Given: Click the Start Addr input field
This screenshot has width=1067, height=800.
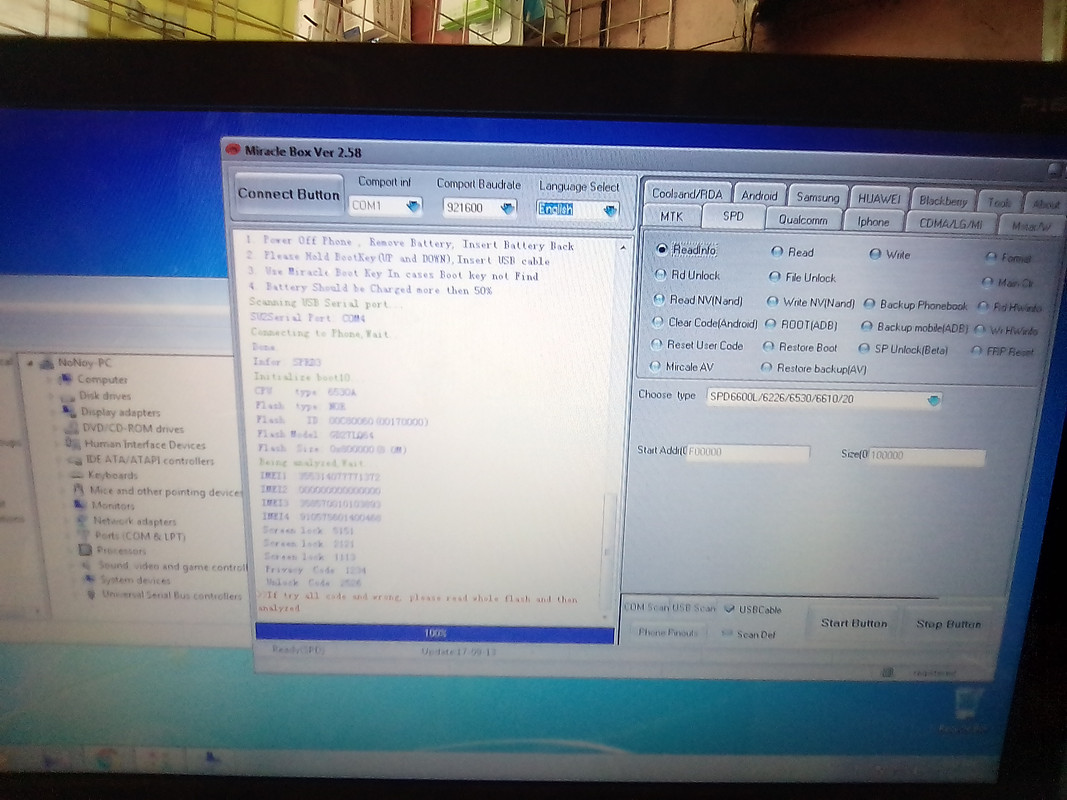Looking at the screenshot, I should pos(748,452).
